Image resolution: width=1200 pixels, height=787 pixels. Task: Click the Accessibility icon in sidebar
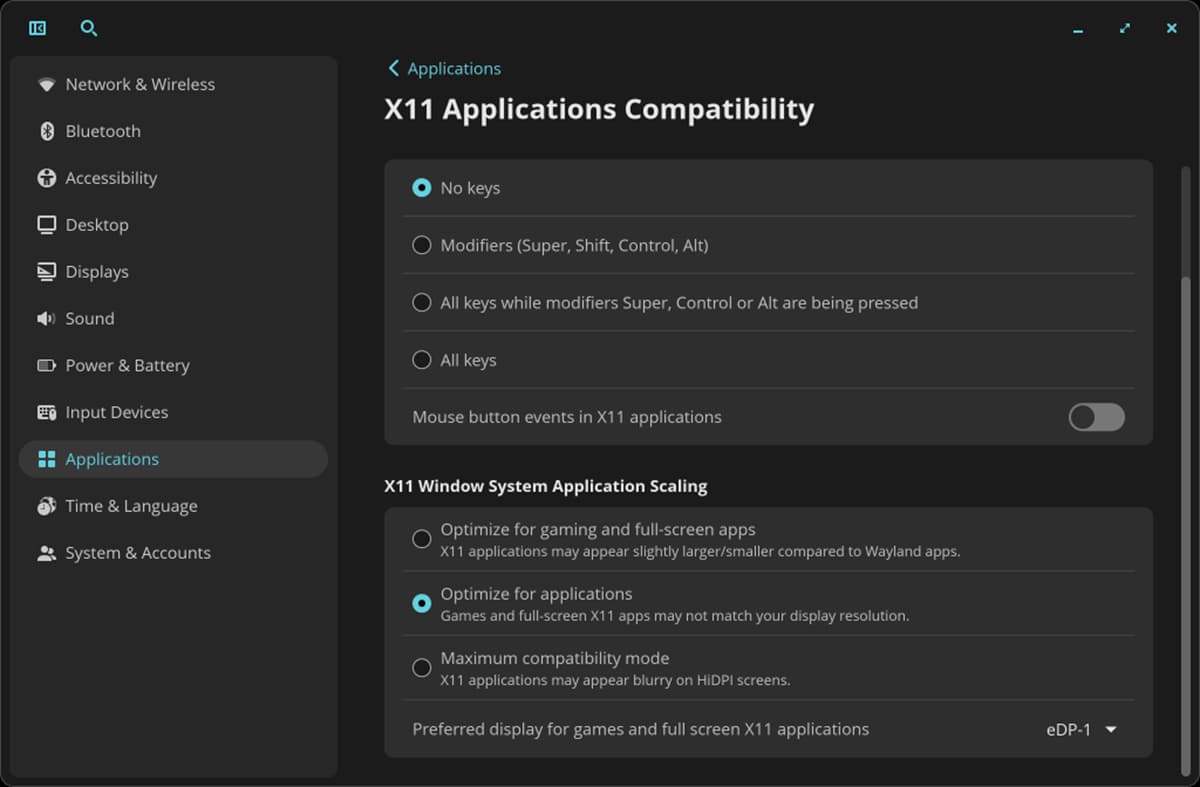[46, 178]
